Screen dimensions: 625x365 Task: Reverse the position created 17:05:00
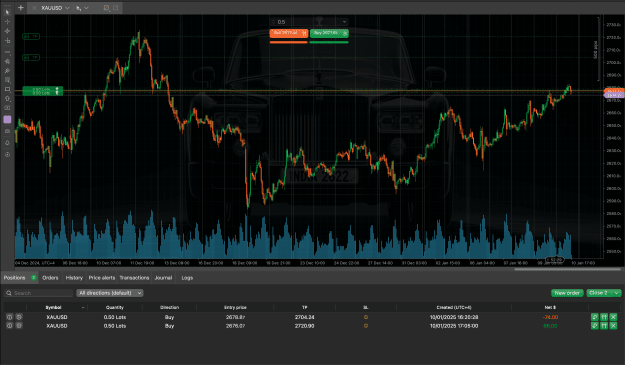(x=595, y=326)
